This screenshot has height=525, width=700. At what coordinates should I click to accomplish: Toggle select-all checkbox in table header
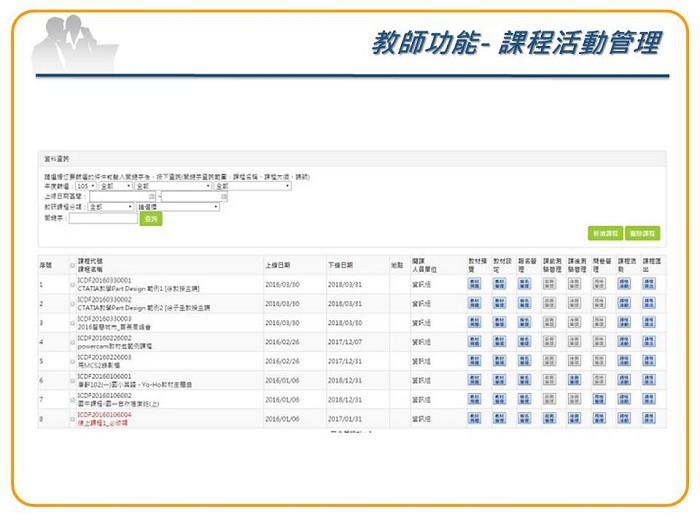72,266
